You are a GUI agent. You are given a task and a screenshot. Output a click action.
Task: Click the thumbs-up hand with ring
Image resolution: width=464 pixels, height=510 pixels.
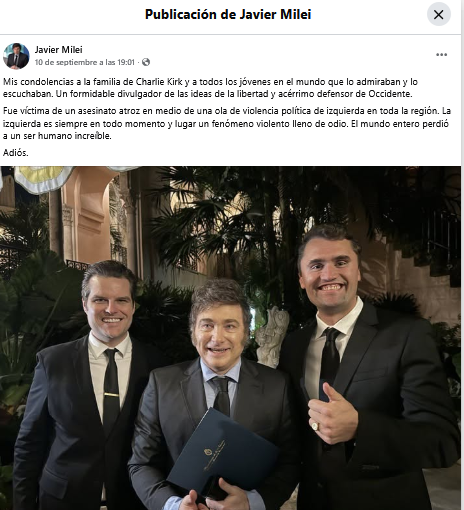point(332,415)
